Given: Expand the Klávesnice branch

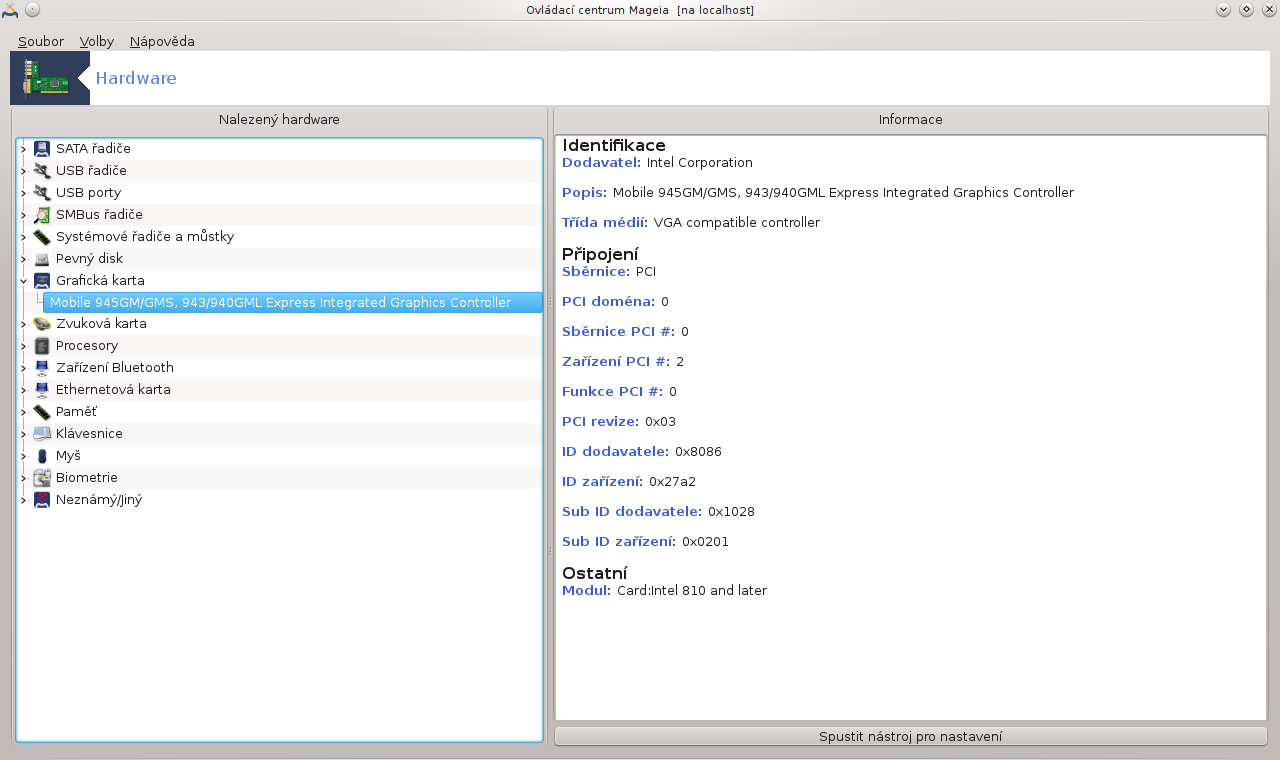Looking at the screenshot, I should click(23, 434).
